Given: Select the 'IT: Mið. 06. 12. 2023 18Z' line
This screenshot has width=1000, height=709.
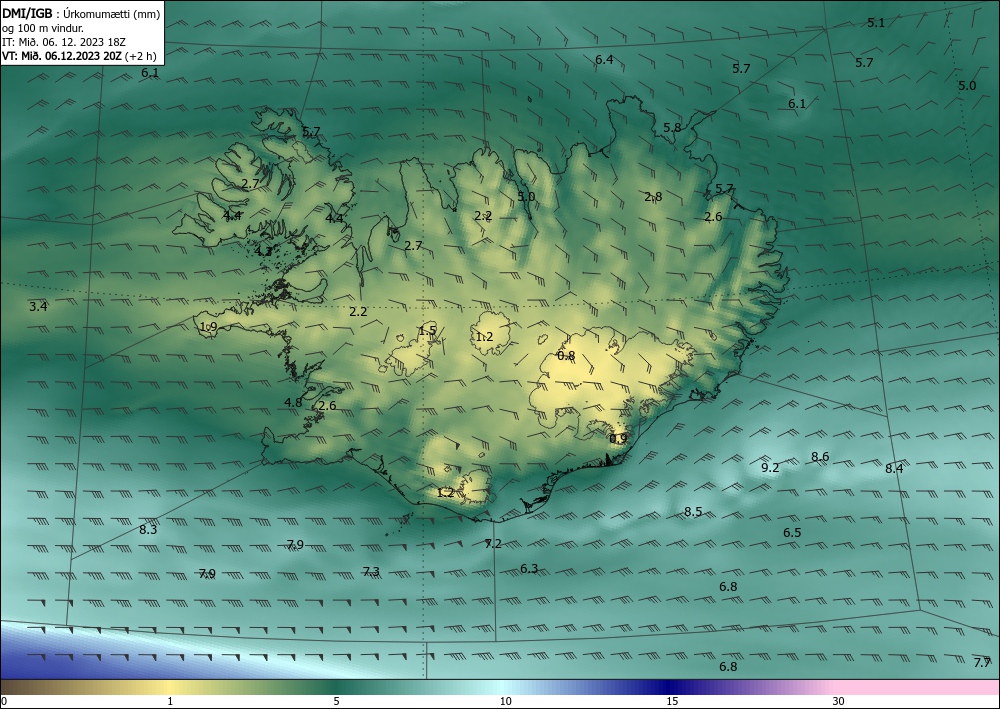Looking at the screenshot, I should pyautogui.click(x=64, y=42).
